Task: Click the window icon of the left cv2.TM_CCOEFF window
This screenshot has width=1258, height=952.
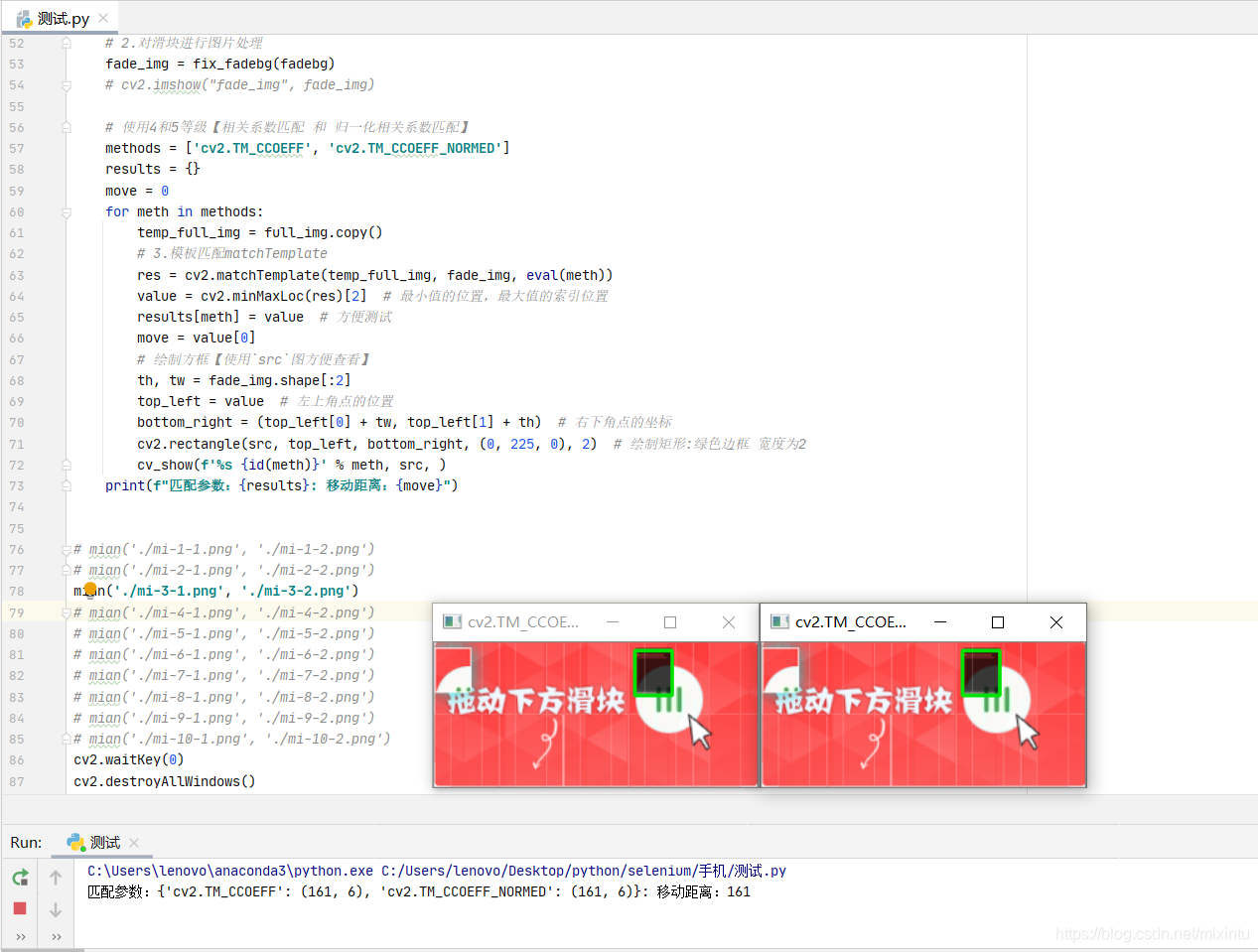Action: [x=453, y=622]
